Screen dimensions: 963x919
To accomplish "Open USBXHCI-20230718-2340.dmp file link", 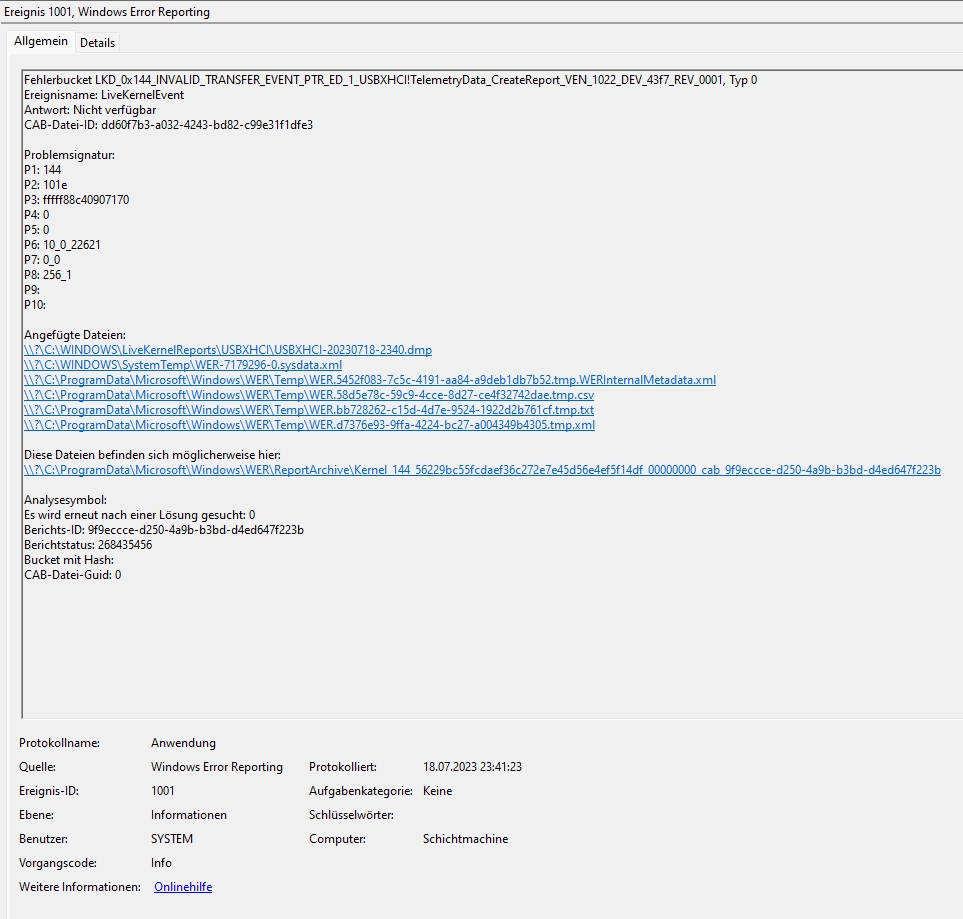I will pyautogui.click(x=228, y=350).
